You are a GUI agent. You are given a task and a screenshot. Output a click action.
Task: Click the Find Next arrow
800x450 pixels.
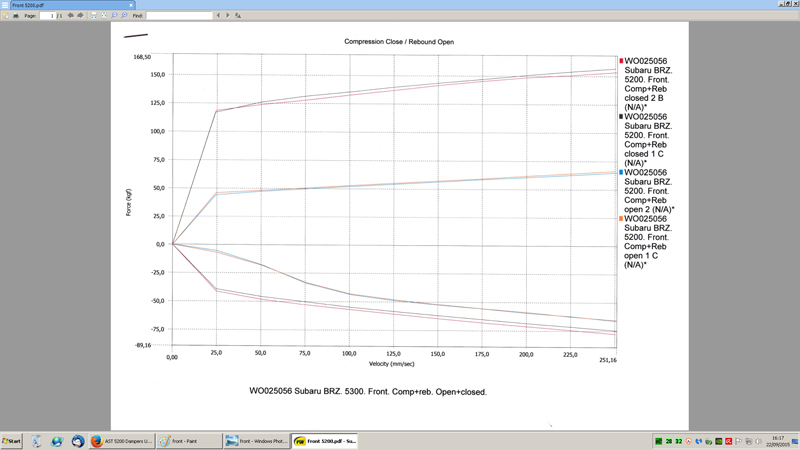click(x=228, y=16)
